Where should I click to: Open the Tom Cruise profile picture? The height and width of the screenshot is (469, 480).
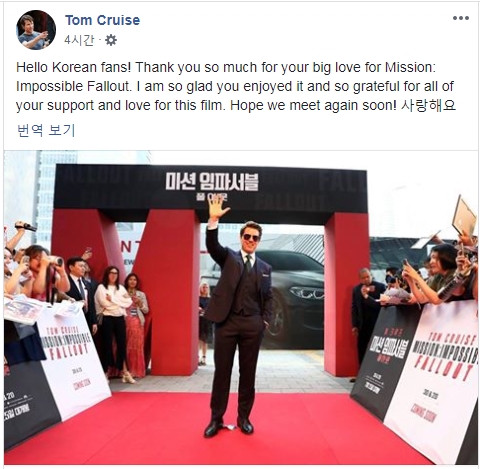[x=36, y=30]
